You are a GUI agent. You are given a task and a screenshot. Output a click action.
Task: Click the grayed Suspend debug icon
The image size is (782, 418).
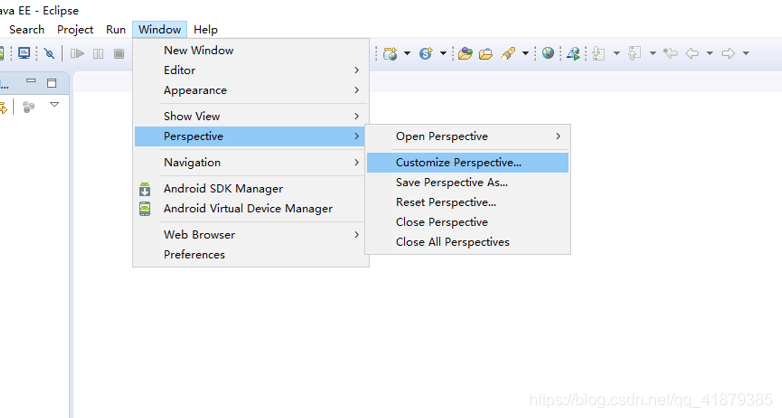tap(98, 53)
